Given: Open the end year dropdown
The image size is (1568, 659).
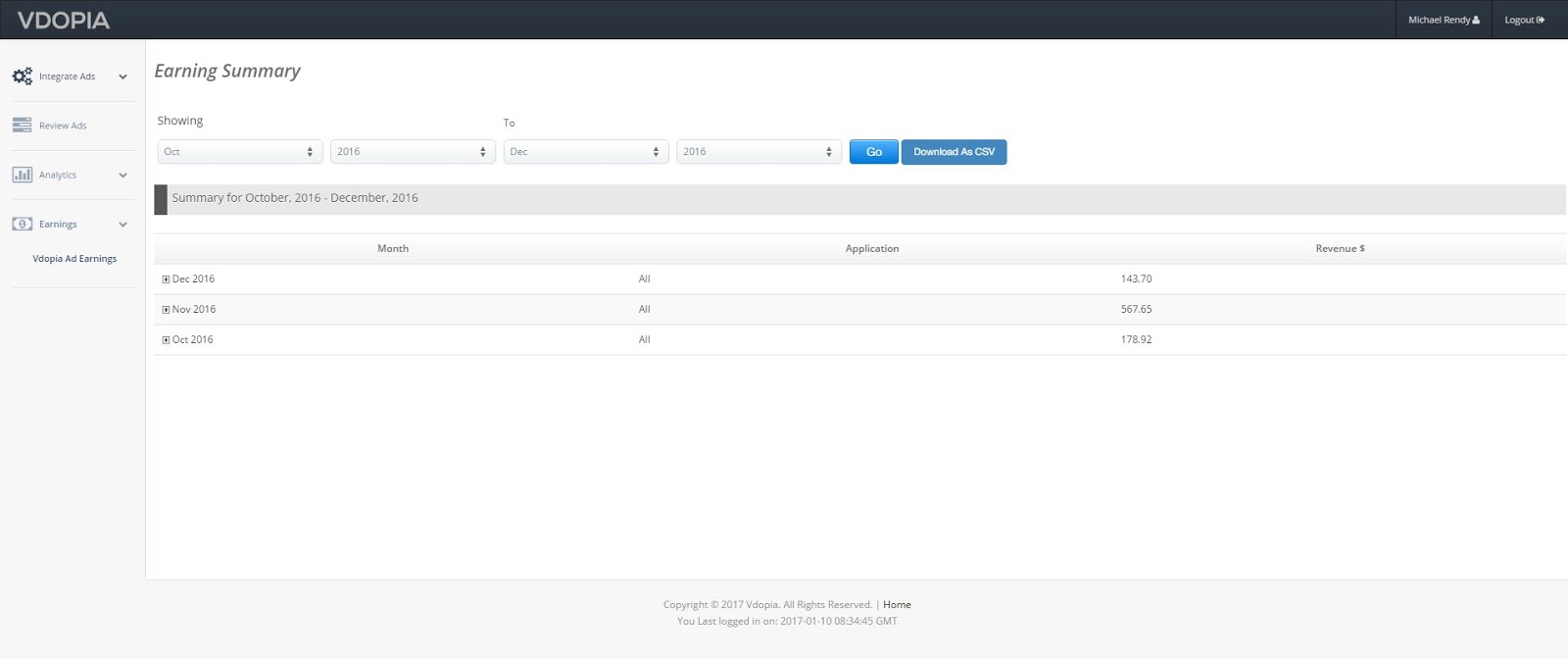Looking at the screenshot, I should [759, 152].
